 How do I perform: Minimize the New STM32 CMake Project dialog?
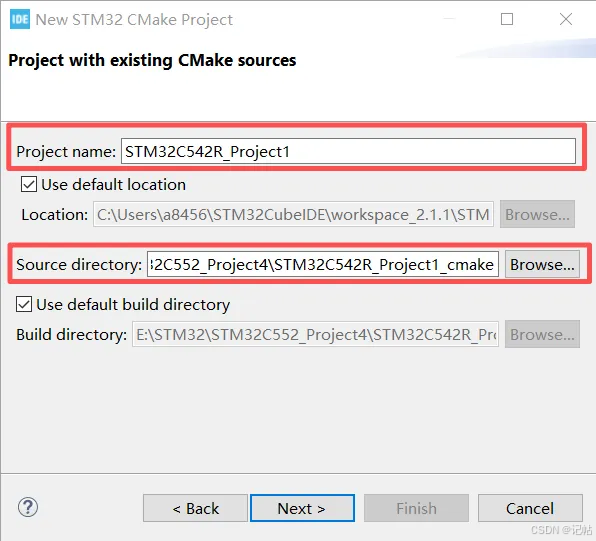449,18
